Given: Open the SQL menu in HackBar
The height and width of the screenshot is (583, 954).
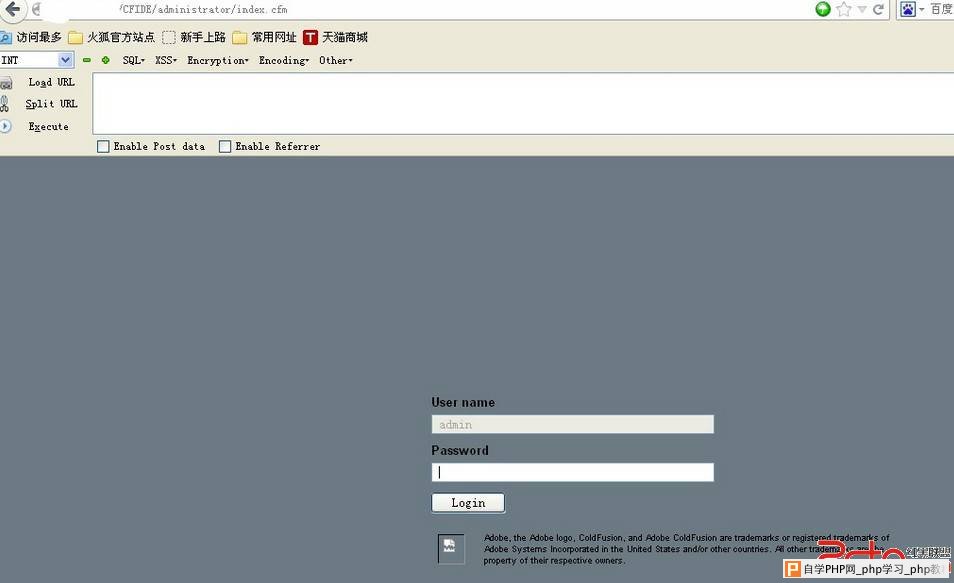Looking at the screenshot, I should (133, 60).
